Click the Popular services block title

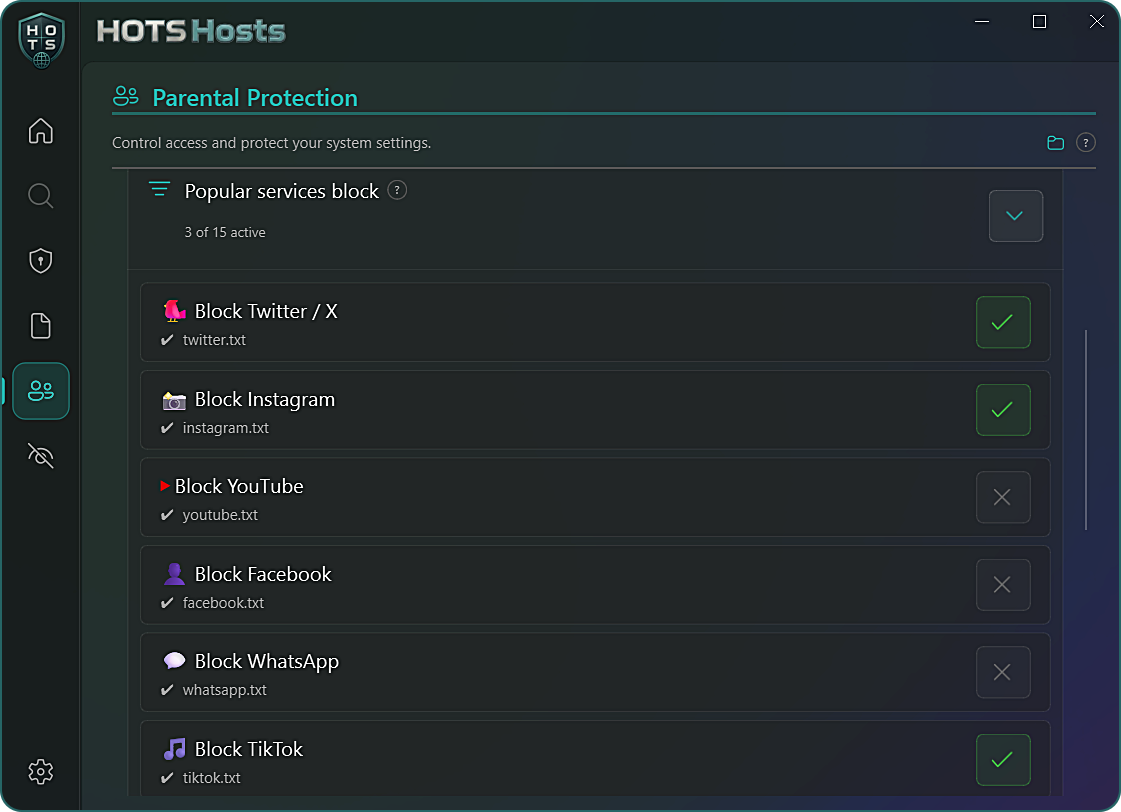(x=282, y=192)
